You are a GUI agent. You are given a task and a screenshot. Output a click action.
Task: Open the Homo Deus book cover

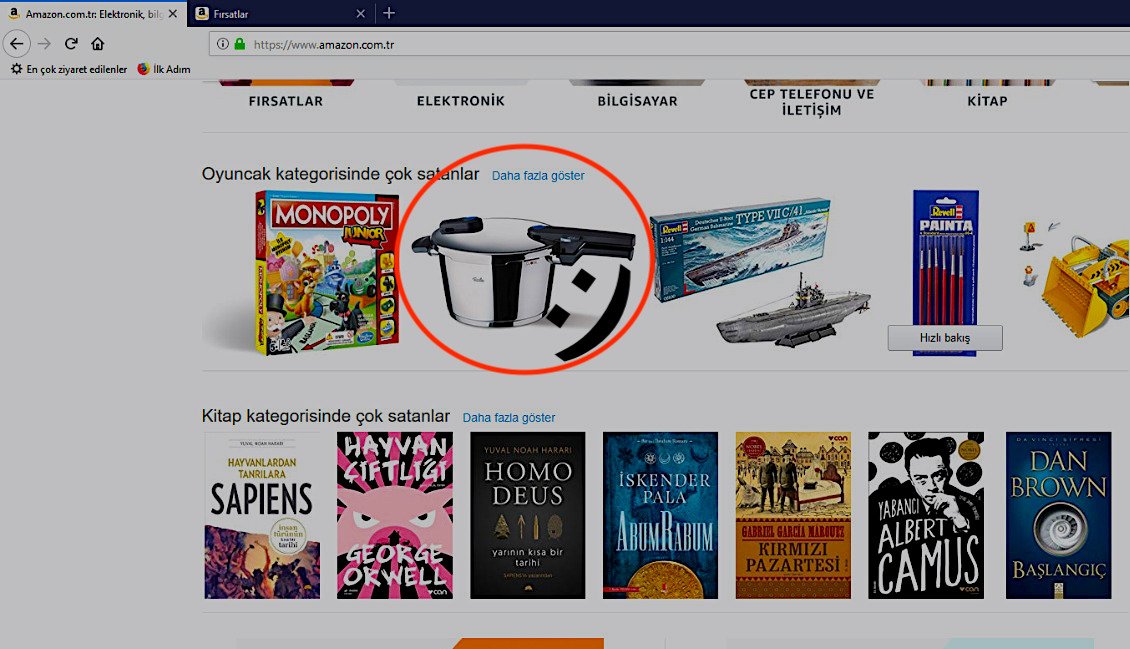528,515
